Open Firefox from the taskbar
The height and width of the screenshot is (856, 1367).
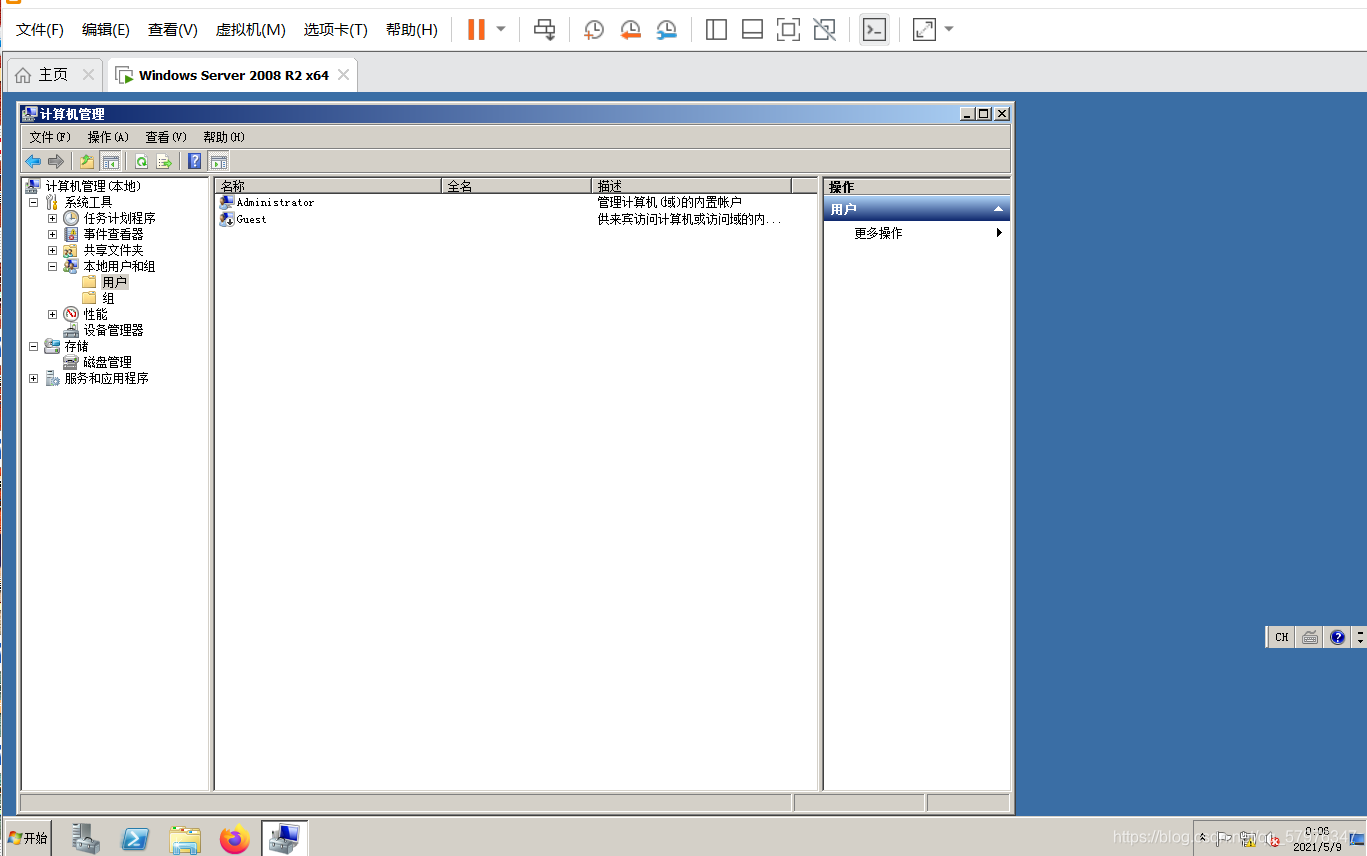pos(235,838)
